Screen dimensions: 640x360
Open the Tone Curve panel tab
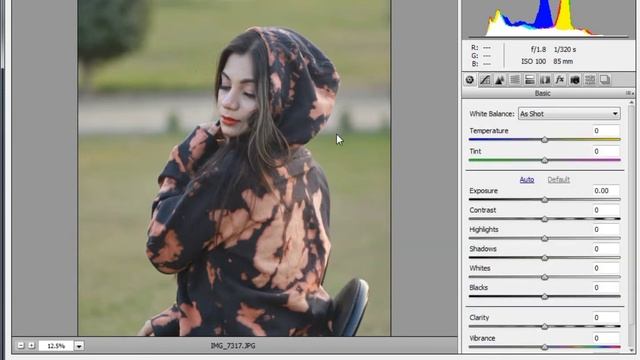[x=485, y=80]
